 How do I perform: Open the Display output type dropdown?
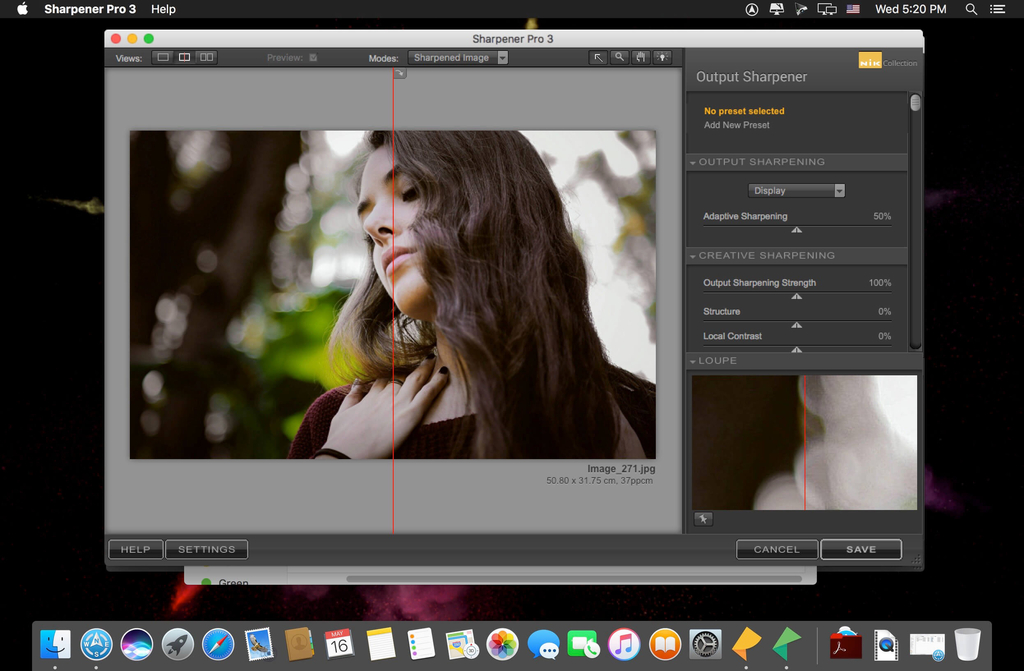(x=797, y=190)
